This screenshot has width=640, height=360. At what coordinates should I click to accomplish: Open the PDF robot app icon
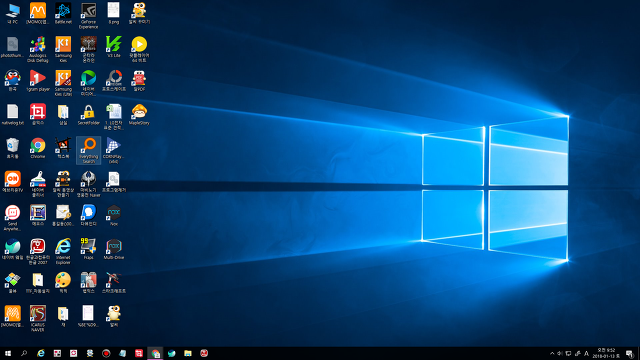[x=139, y=81]
